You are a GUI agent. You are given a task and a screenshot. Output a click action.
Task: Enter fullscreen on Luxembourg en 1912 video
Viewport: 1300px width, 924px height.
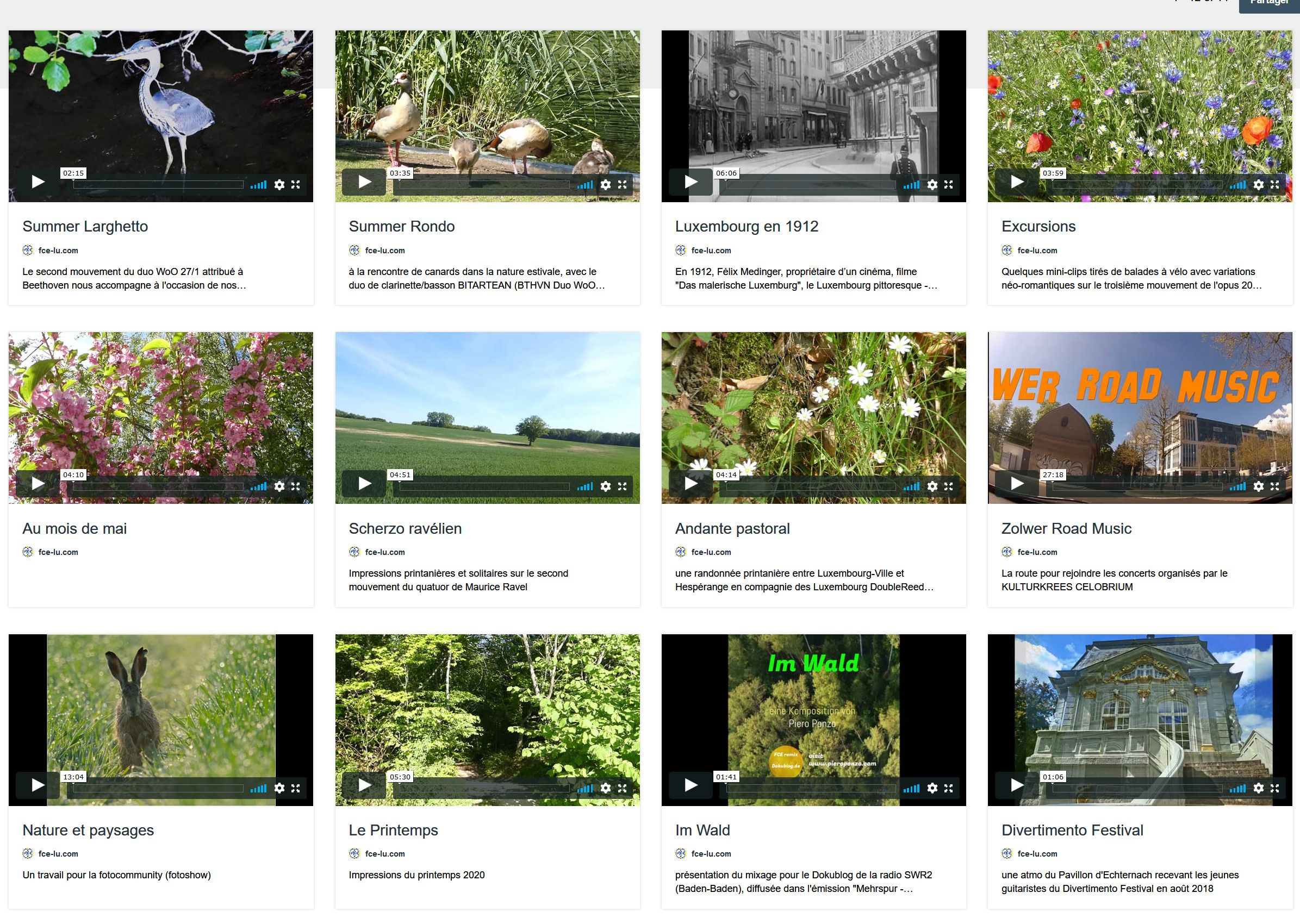948,185
